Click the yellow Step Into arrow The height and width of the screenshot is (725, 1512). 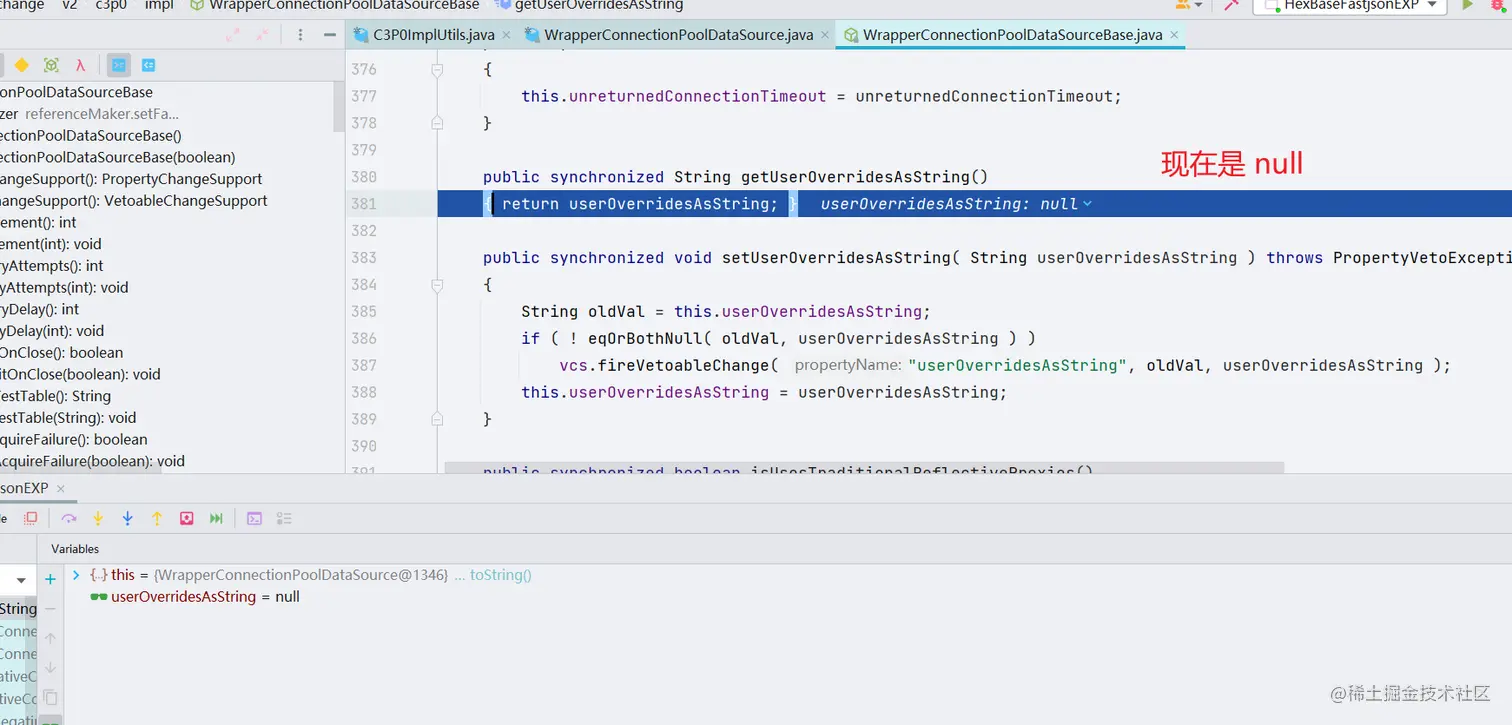(x=98, y=518)
